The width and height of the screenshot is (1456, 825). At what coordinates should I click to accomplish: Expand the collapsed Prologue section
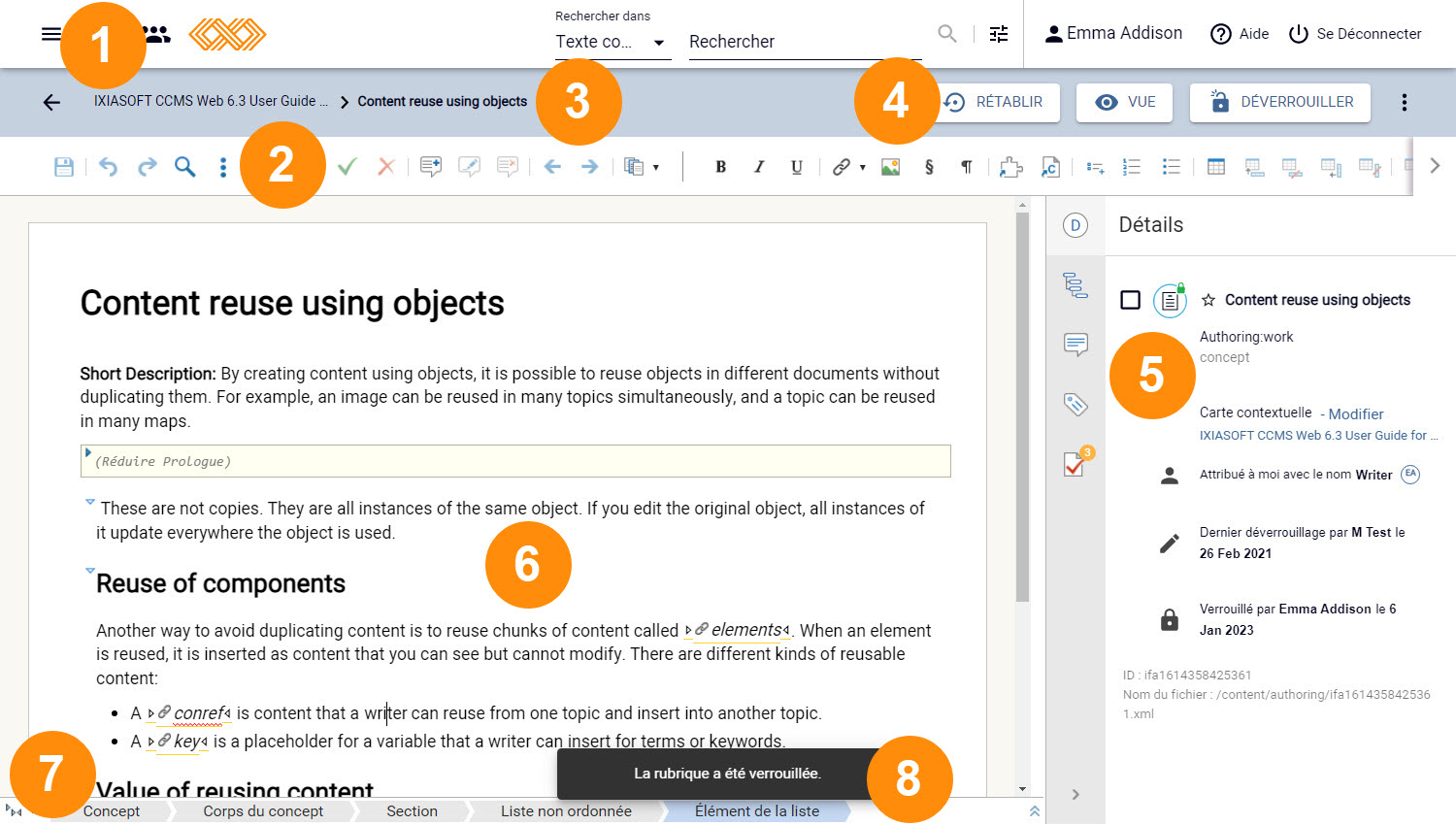coord(87,452)
